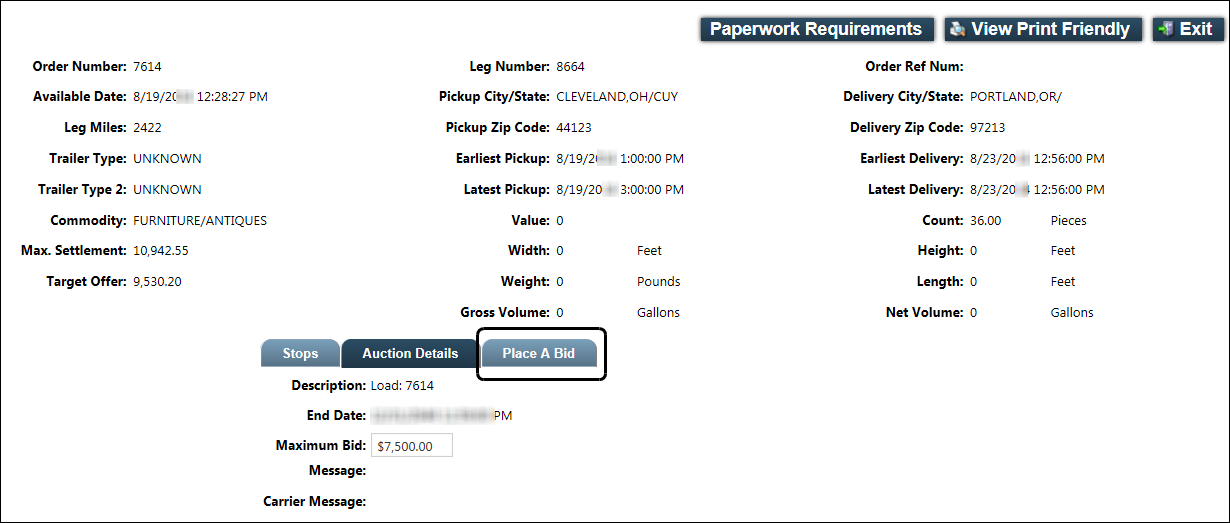Click the Latest Pickup time value

[x=620, y=190]
